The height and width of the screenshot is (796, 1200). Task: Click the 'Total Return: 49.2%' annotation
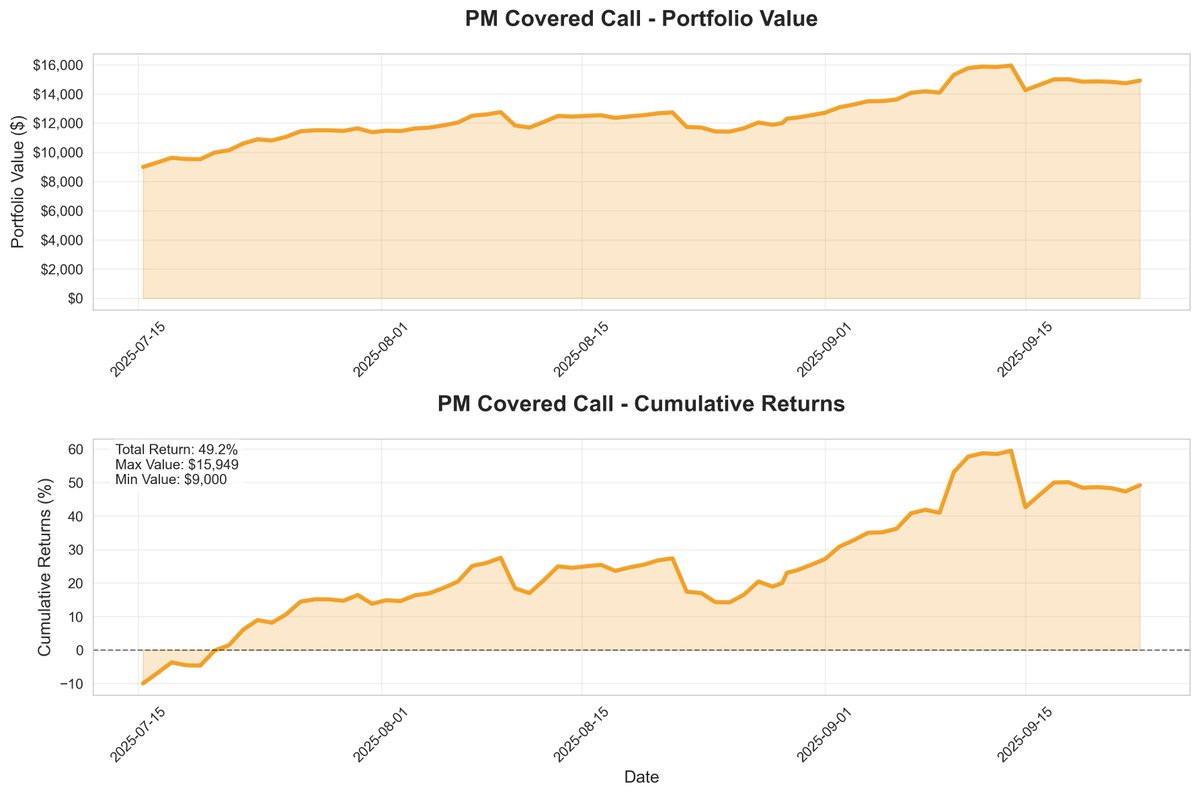tap(177, 450)
